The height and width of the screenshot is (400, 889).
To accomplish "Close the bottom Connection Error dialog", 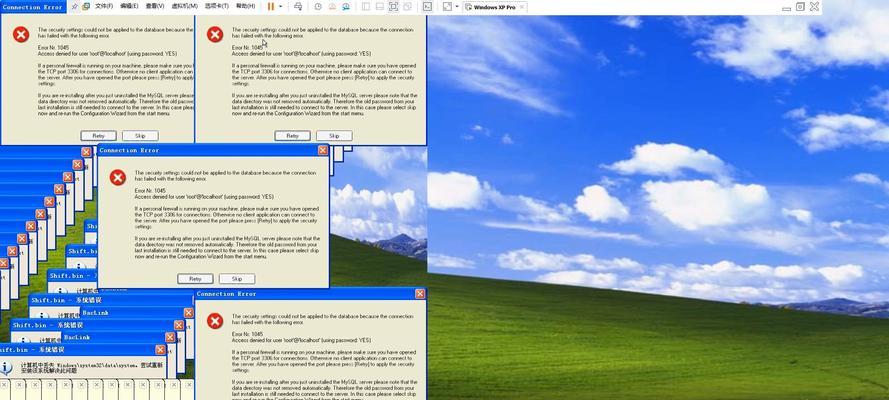I will click(x=420, y=293).
